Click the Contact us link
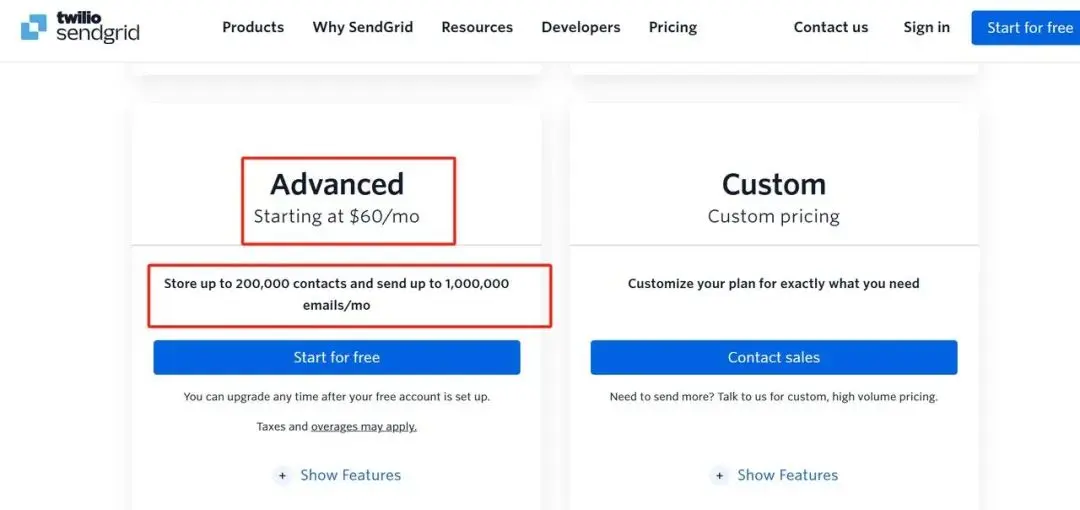The image size is (1080, 510). tap(830, 27)
